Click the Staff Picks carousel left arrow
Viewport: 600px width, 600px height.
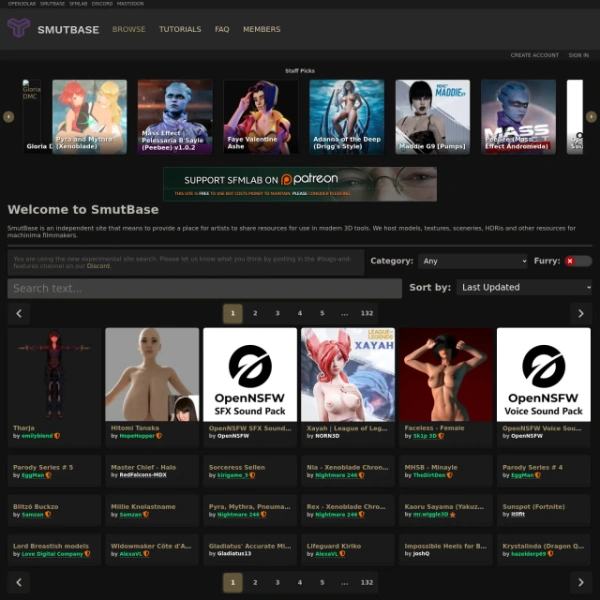8,117
